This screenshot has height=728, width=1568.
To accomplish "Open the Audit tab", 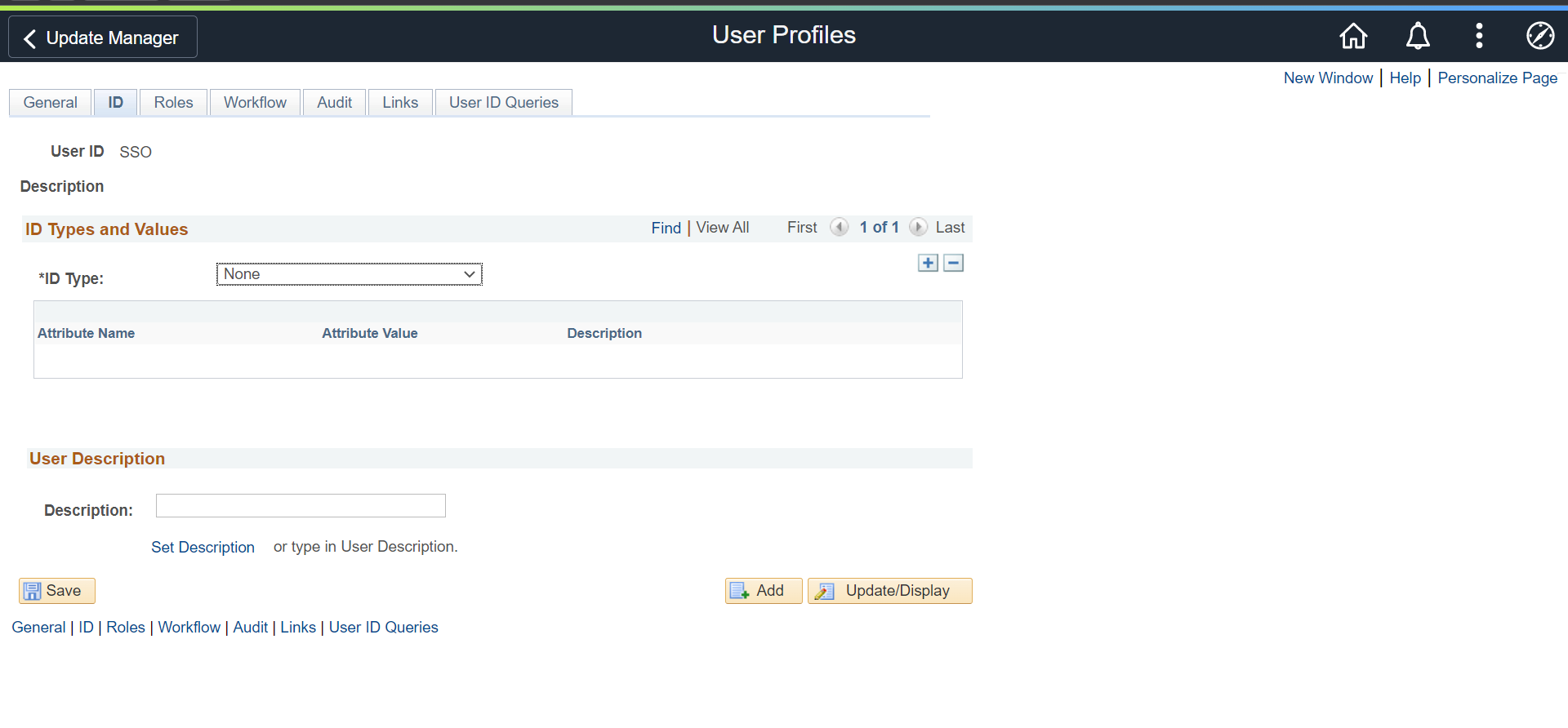I will point(335,103).
